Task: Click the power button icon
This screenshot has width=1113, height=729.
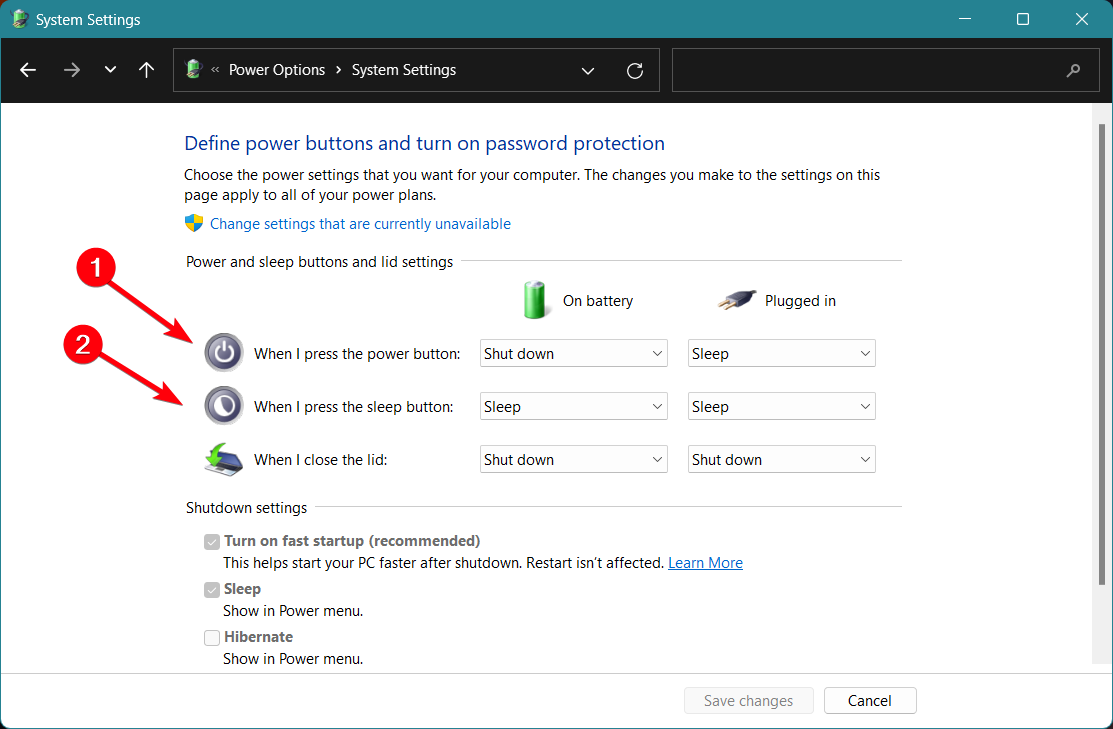Action: coord(224,353)
